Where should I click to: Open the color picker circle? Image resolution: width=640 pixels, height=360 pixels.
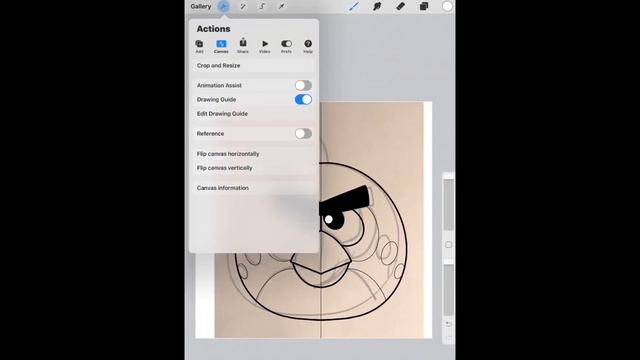coord(447,6)
